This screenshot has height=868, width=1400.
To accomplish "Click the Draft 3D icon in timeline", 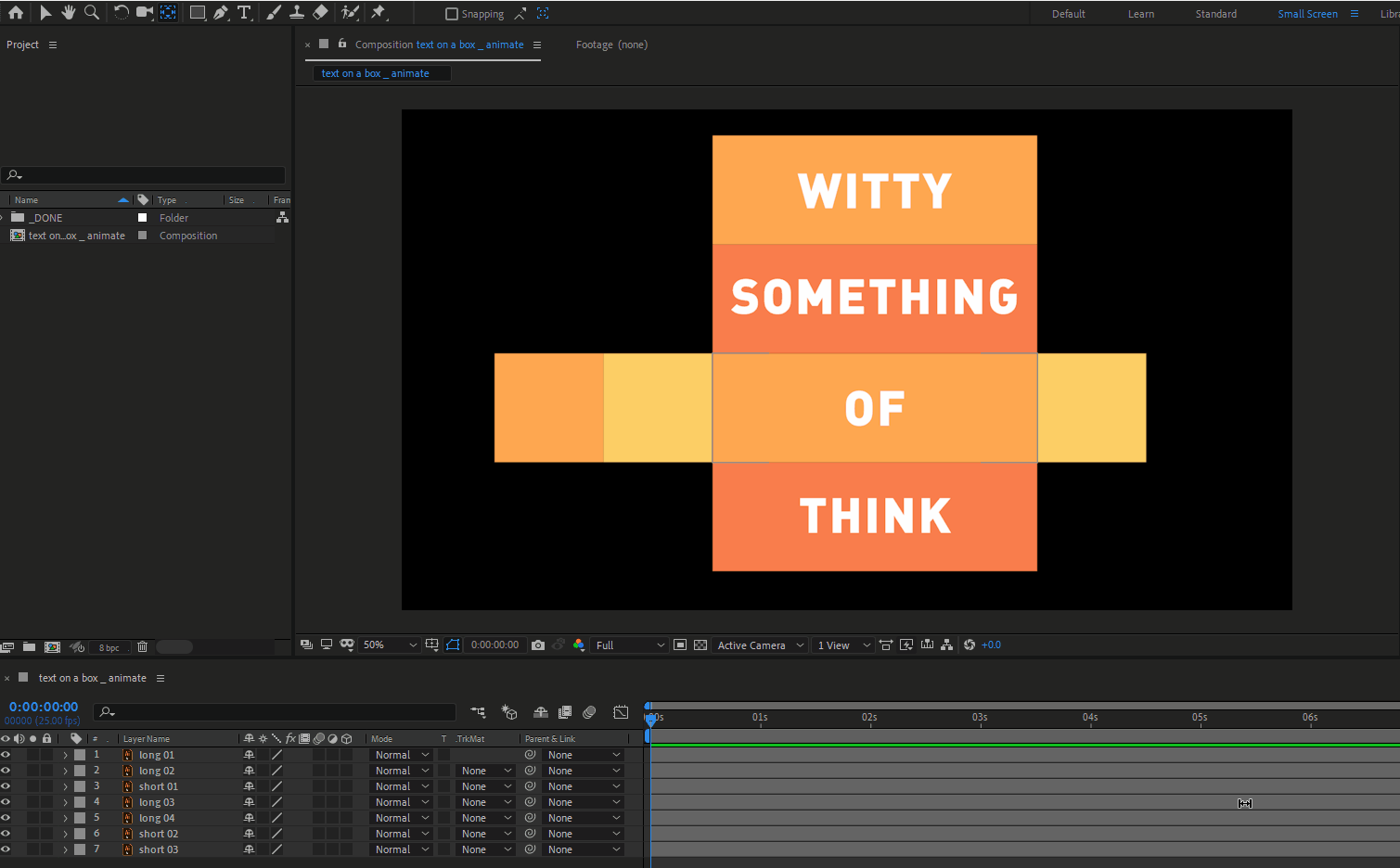I will (509, 712).
